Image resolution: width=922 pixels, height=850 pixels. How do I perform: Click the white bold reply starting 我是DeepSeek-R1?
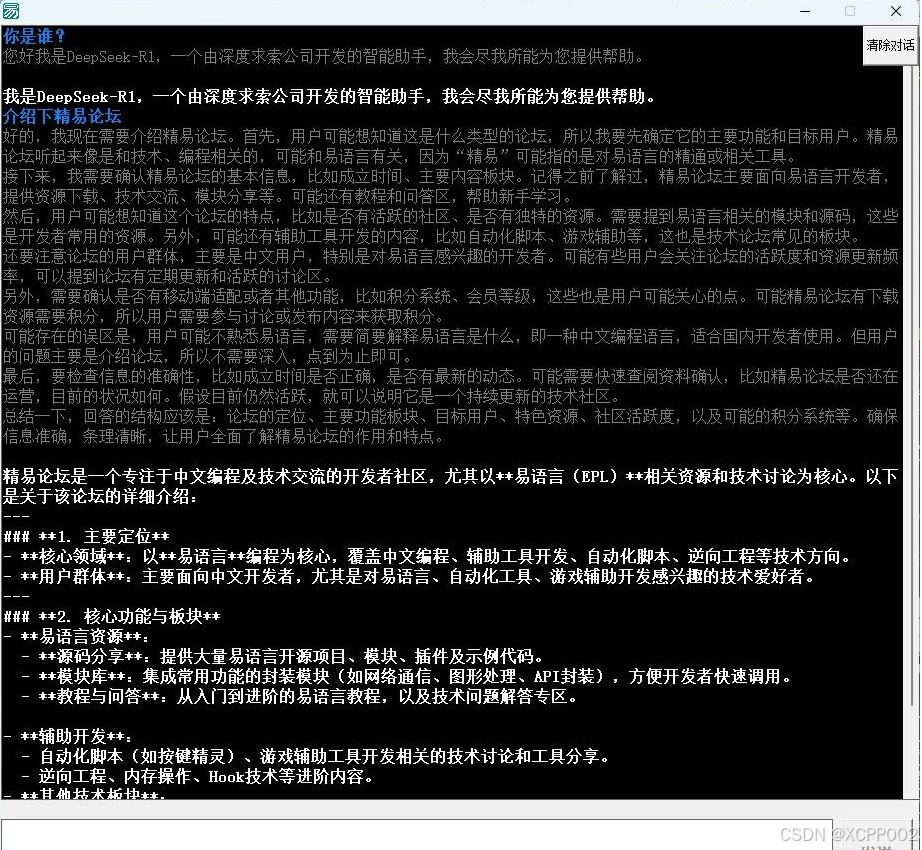(329, 96)
